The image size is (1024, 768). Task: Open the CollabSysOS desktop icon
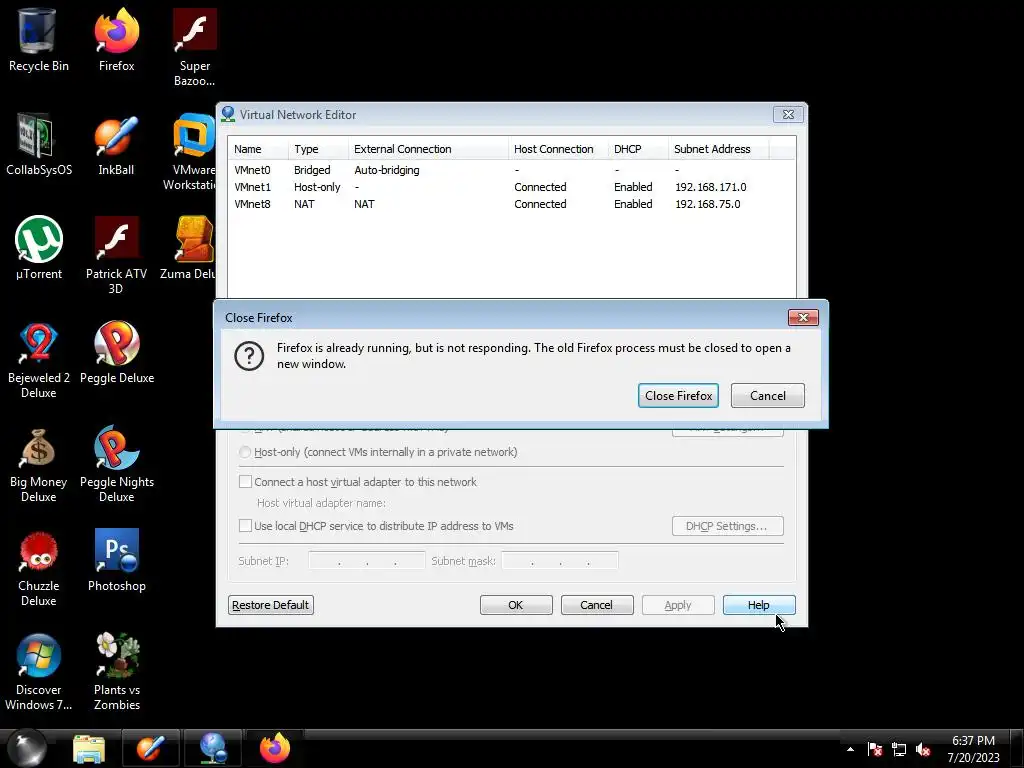(x=38, y=144)
